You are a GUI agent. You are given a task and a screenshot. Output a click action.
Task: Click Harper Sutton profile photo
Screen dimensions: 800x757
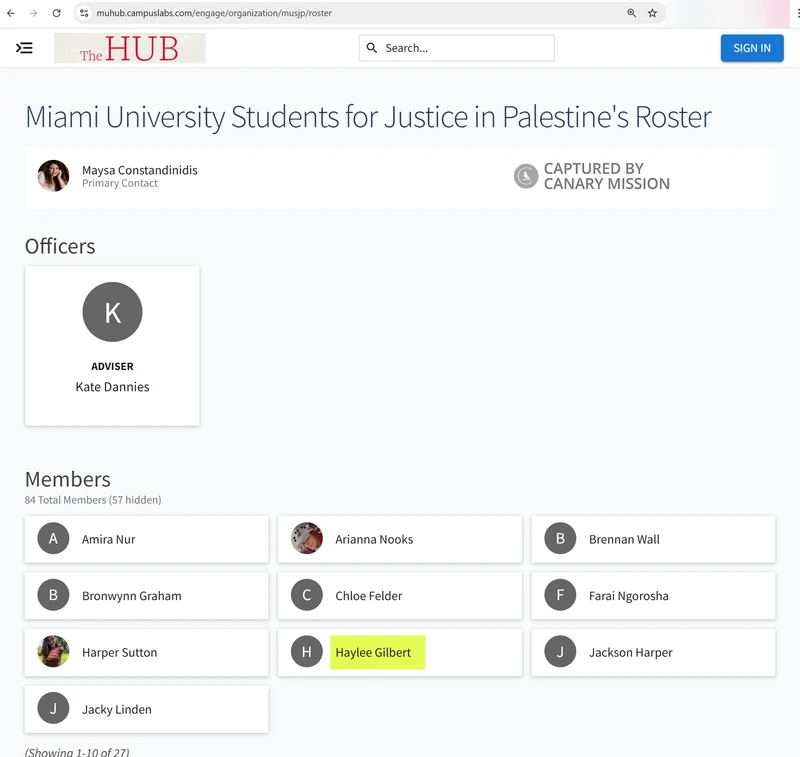click(x=53, y=651)
